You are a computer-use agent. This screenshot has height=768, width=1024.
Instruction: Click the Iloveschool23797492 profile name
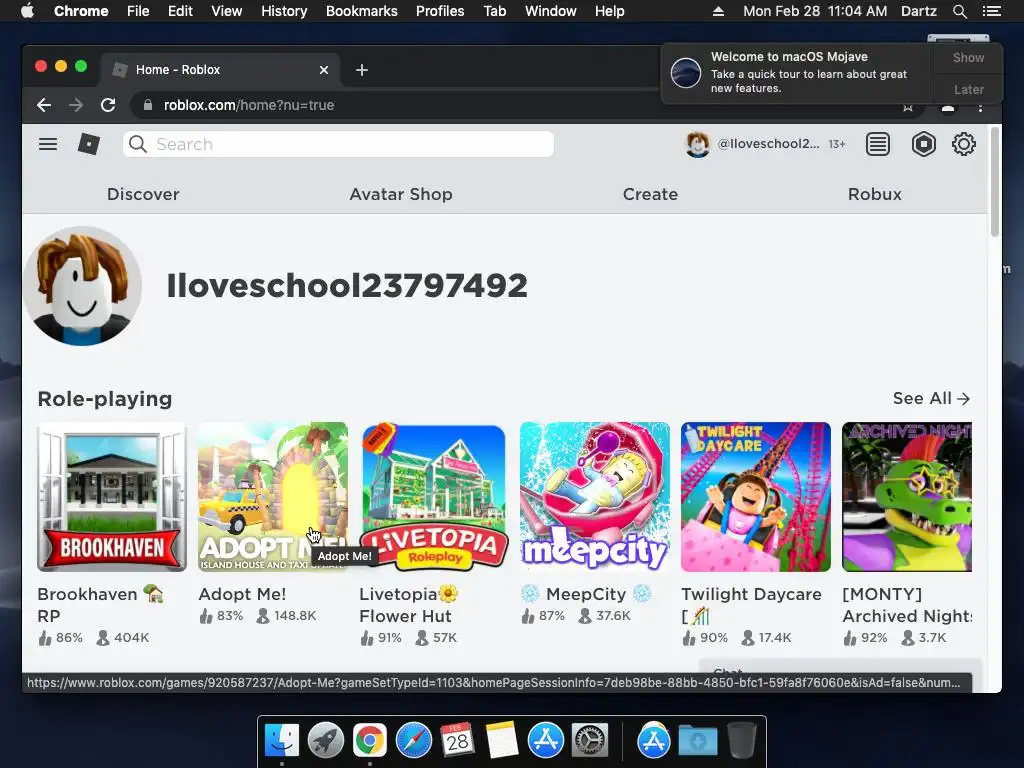347,285
